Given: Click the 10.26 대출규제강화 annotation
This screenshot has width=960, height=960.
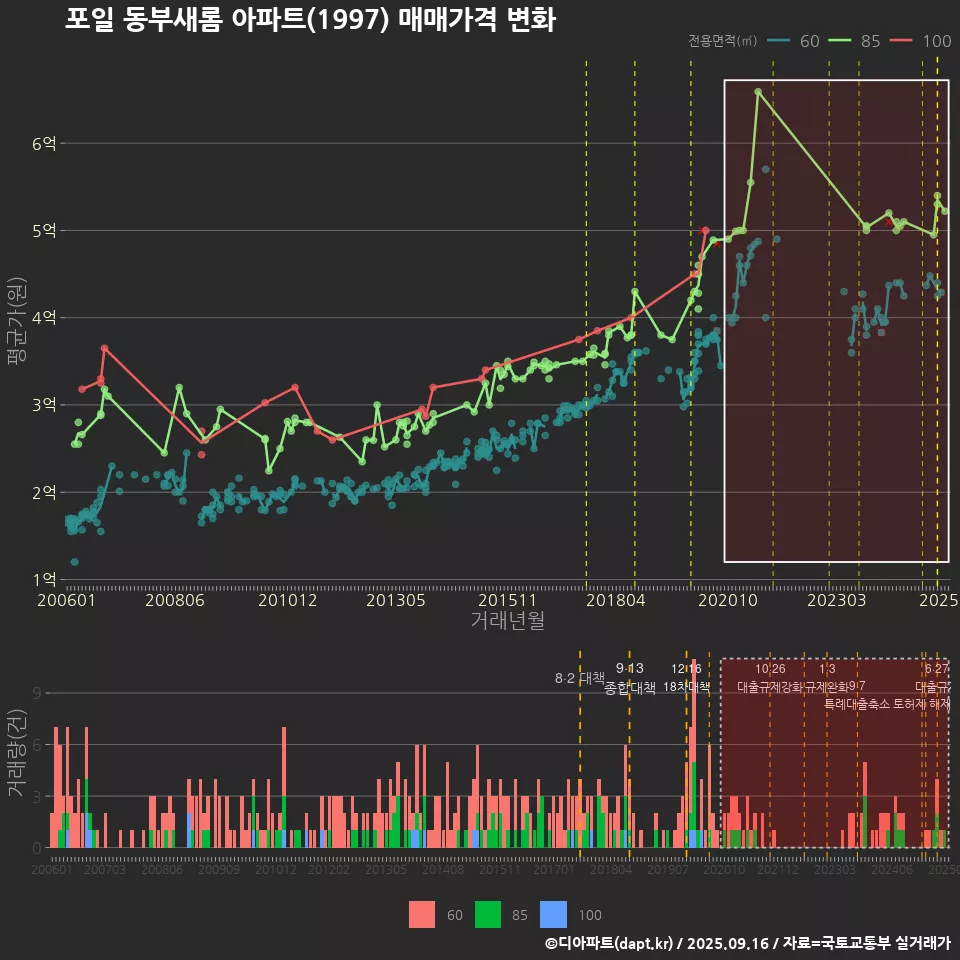Looking at the screenshot, I should pos(770,678).
